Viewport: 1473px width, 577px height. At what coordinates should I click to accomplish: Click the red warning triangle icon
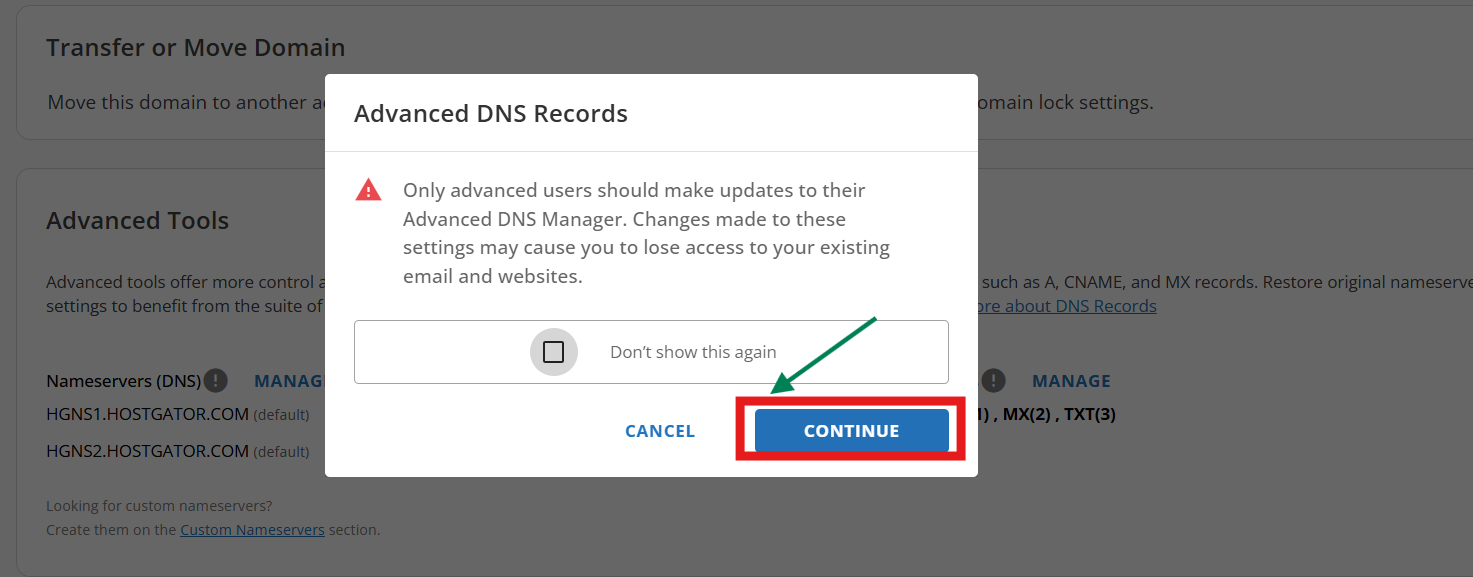(x=369, y=189)
